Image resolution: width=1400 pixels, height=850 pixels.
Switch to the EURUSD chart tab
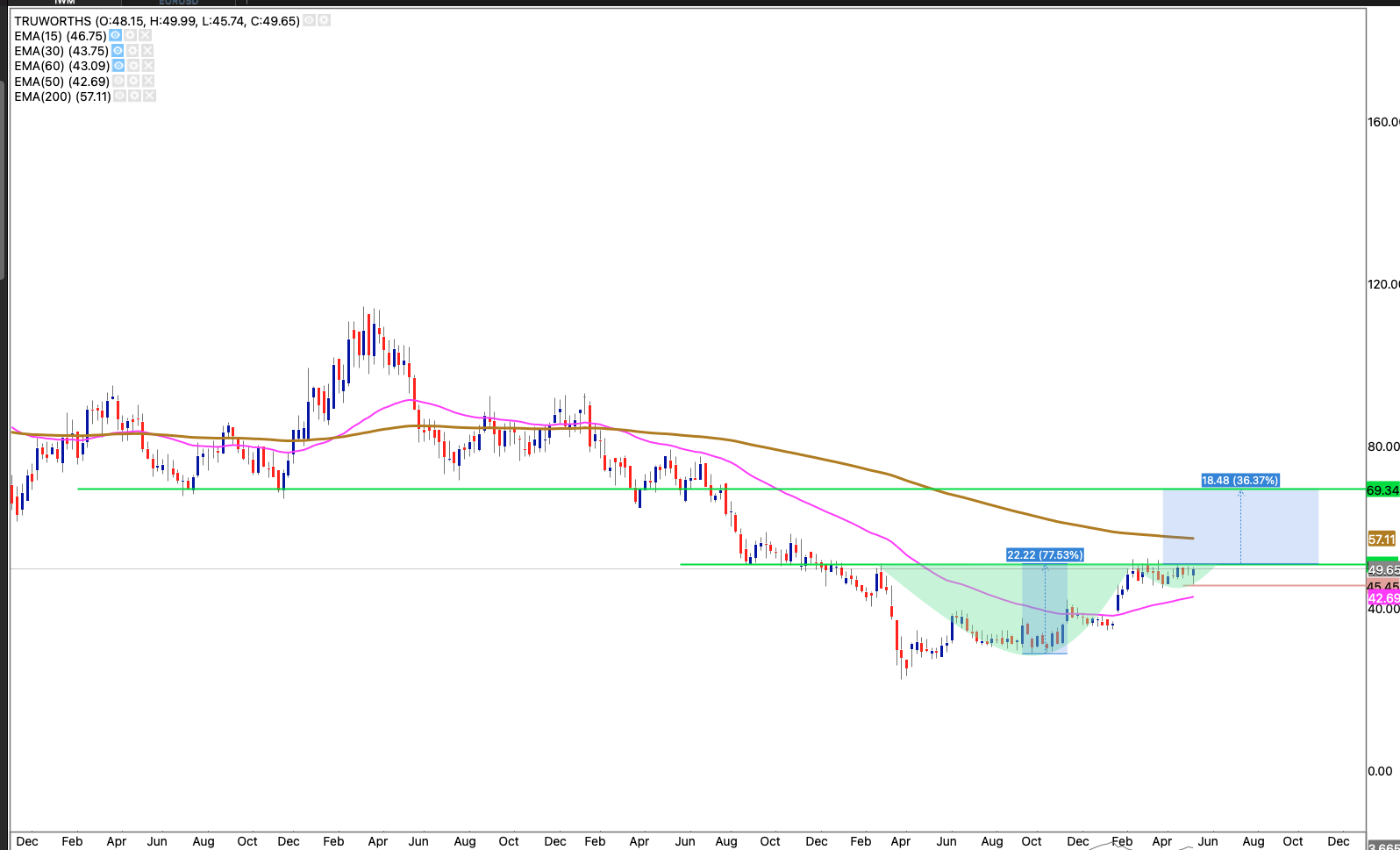pos(178,3)
